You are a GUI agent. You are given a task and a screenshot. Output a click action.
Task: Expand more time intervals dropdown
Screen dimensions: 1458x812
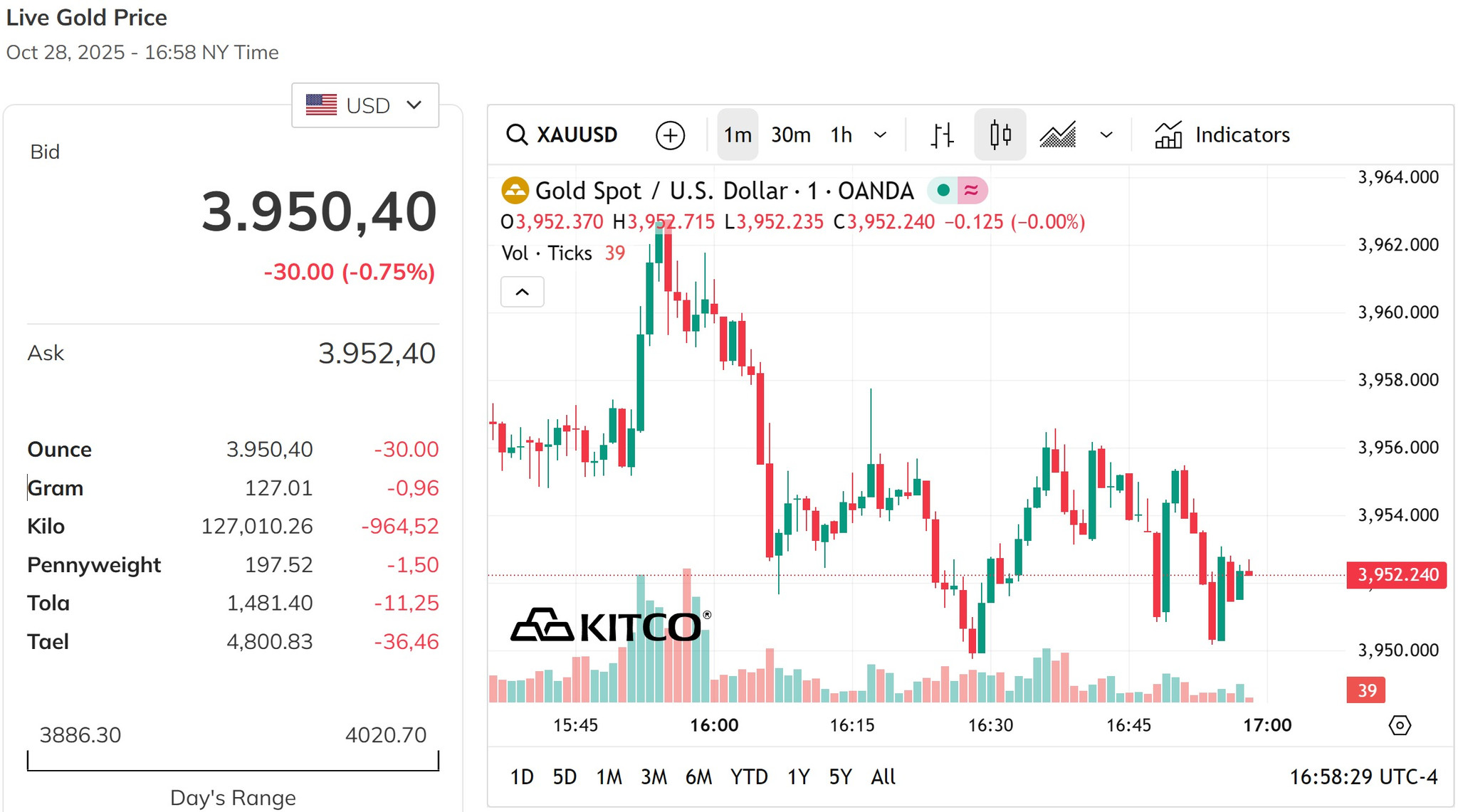(x=881, y=135)
